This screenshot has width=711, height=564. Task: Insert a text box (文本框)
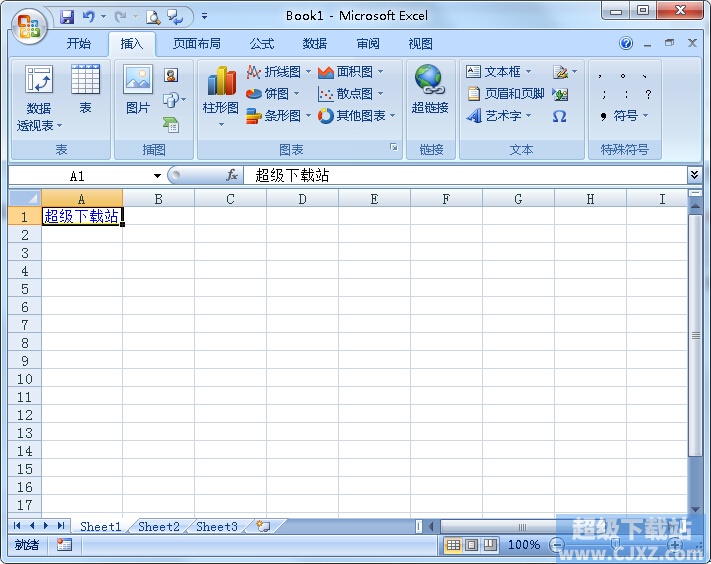tap(498, 72)
